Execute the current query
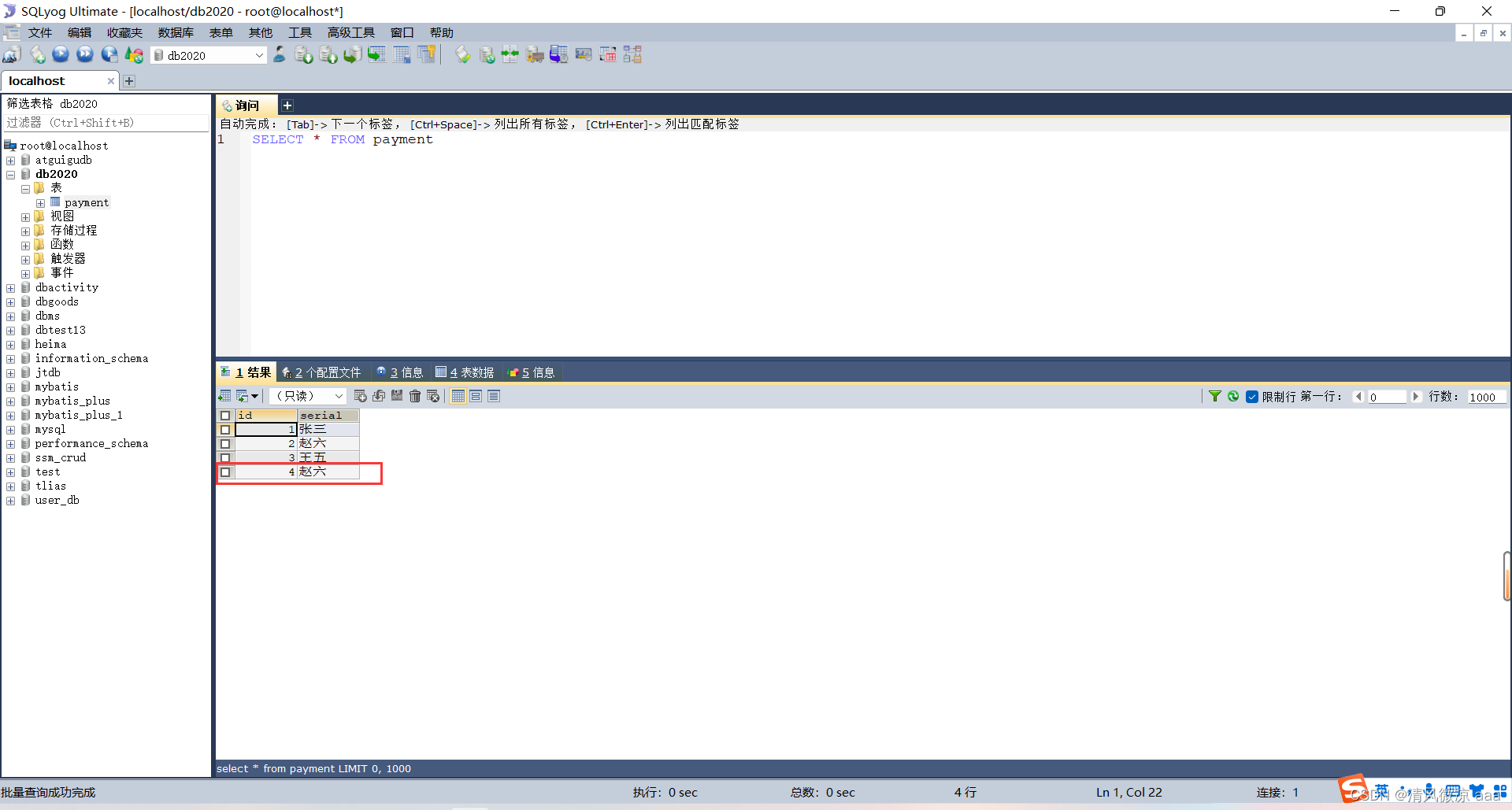This screenshot has height=810, width=1512. (x=61, y=54)
